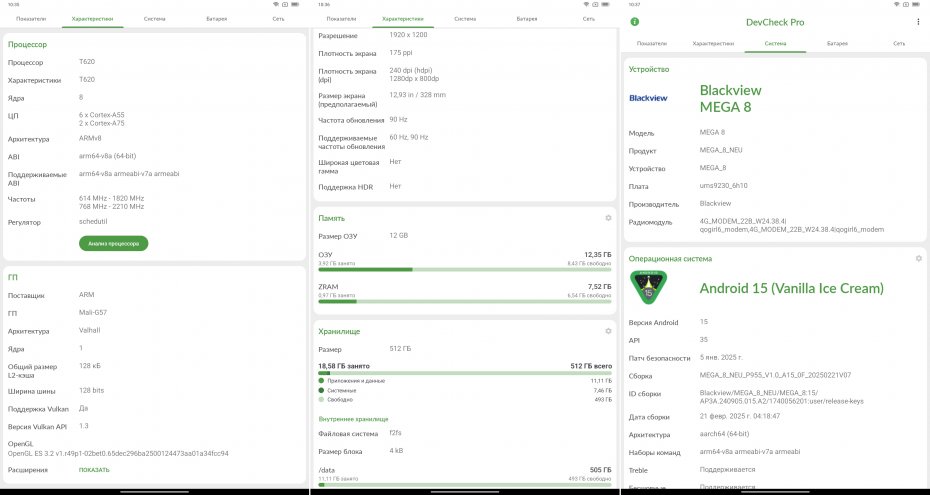
Task: Tap the 128 bits bus width value
Action: point(91,391)
